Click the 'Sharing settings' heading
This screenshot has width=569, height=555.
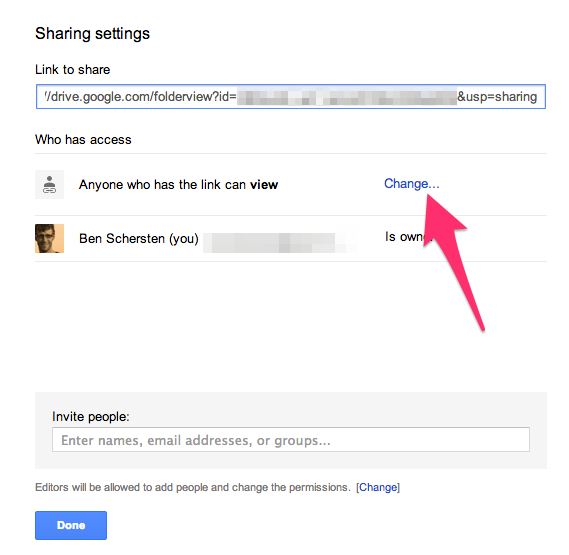92,34
